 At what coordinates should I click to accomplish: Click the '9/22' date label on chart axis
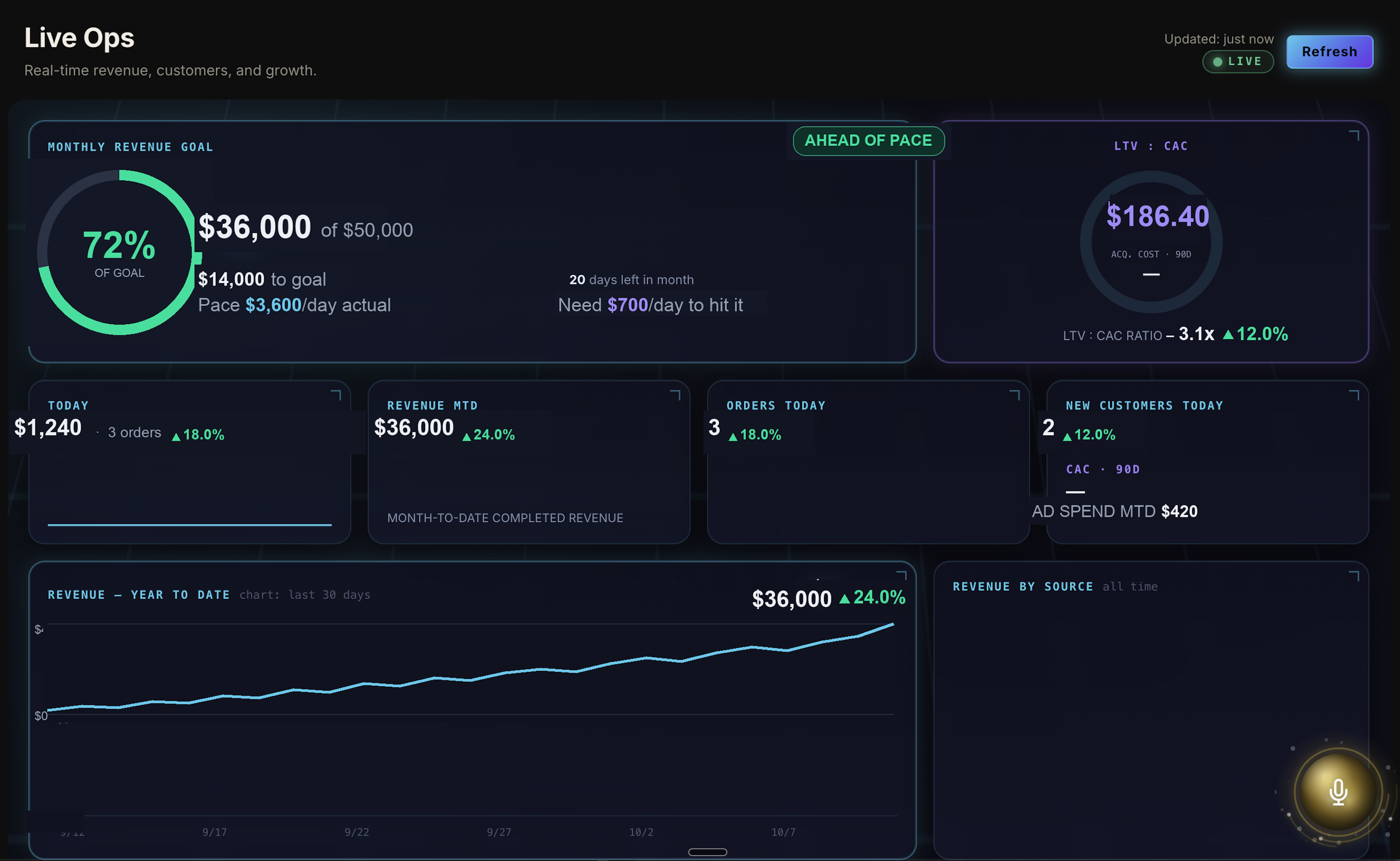click(356, 833)
